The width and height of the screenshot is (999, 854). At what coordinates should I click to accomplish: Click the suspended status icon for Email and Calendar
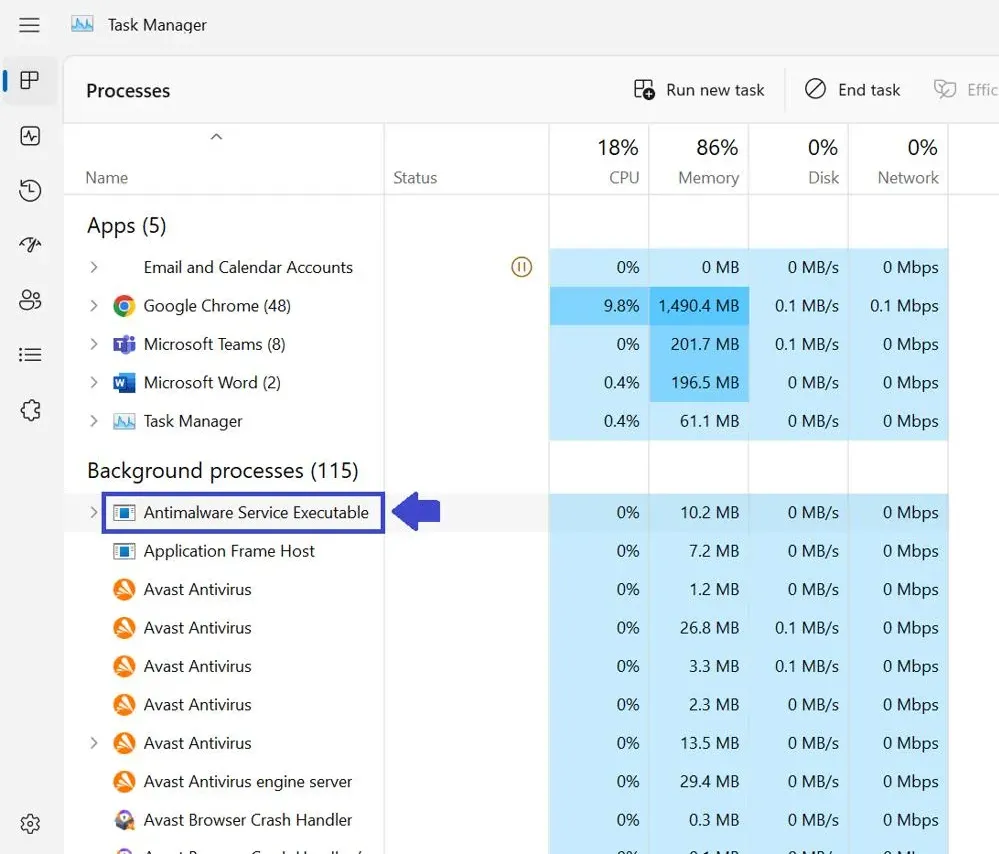click(x=521, y=267)
